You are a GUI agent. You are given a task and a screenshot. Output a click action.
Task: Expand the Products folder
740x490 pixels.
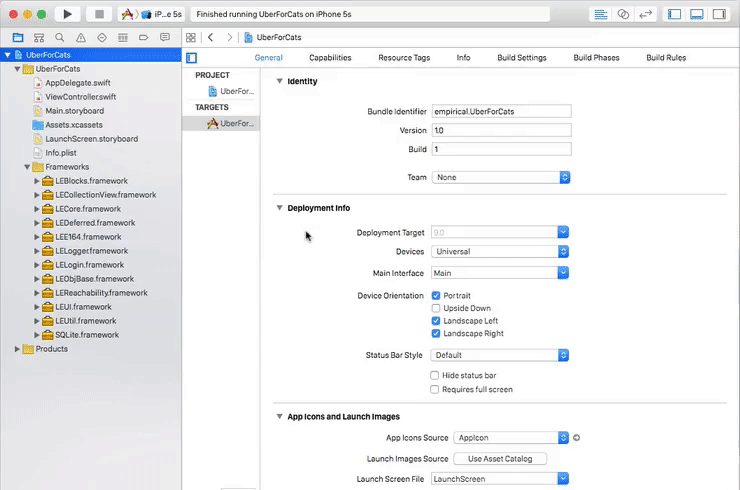coord(17,349)
